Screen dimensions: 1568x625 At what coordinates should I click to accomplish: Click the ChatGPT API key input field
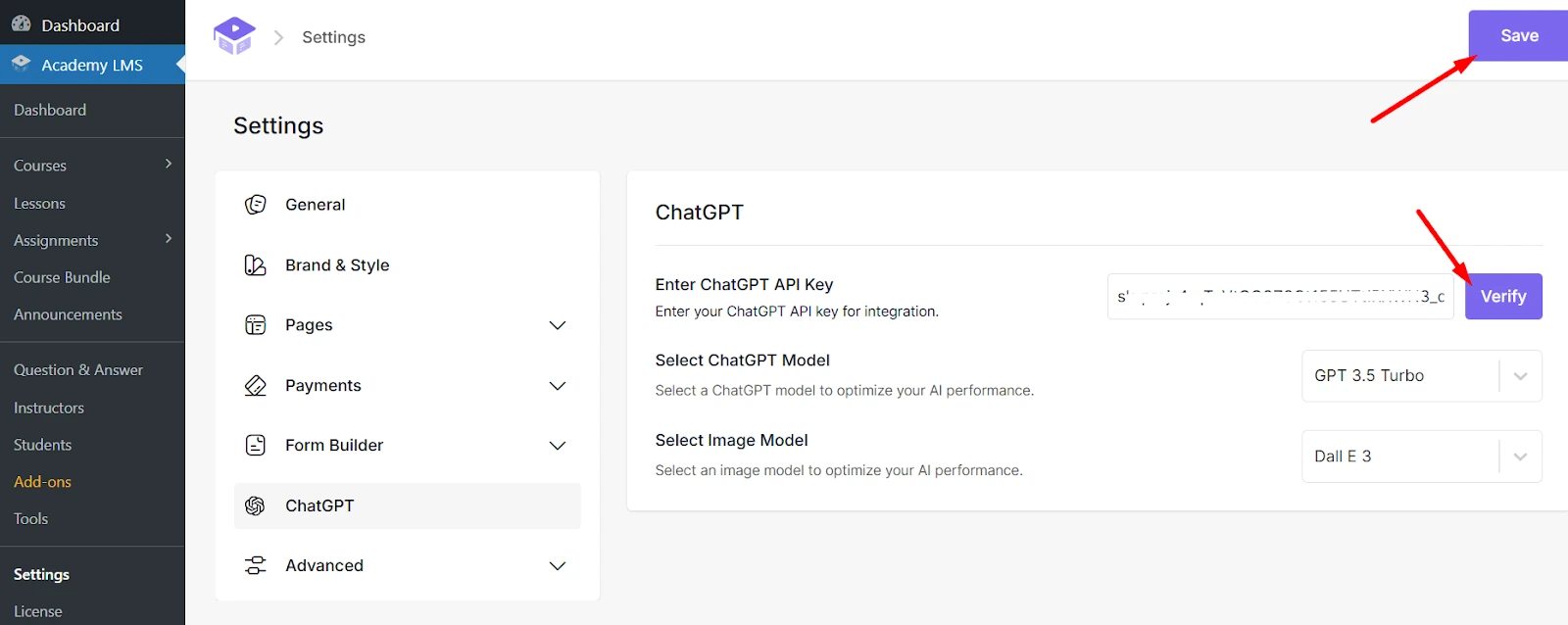[x=1280, y=297]
